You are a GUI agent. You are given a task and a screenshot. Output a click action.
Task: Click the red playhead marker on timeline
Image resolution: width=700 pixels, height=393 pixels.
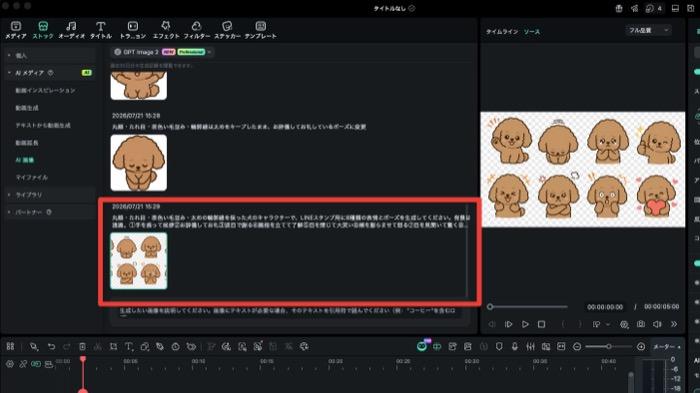pos(83,360)
